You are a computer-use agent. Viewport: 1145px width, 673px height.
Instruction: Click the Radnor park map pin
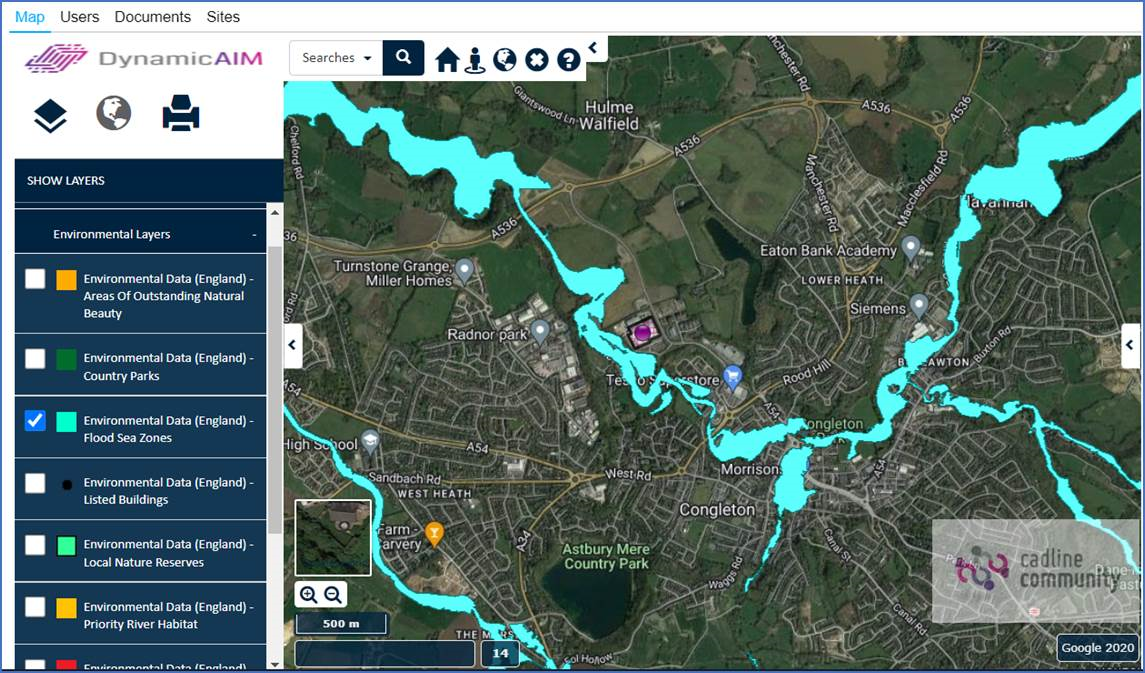tap(540, 332)
